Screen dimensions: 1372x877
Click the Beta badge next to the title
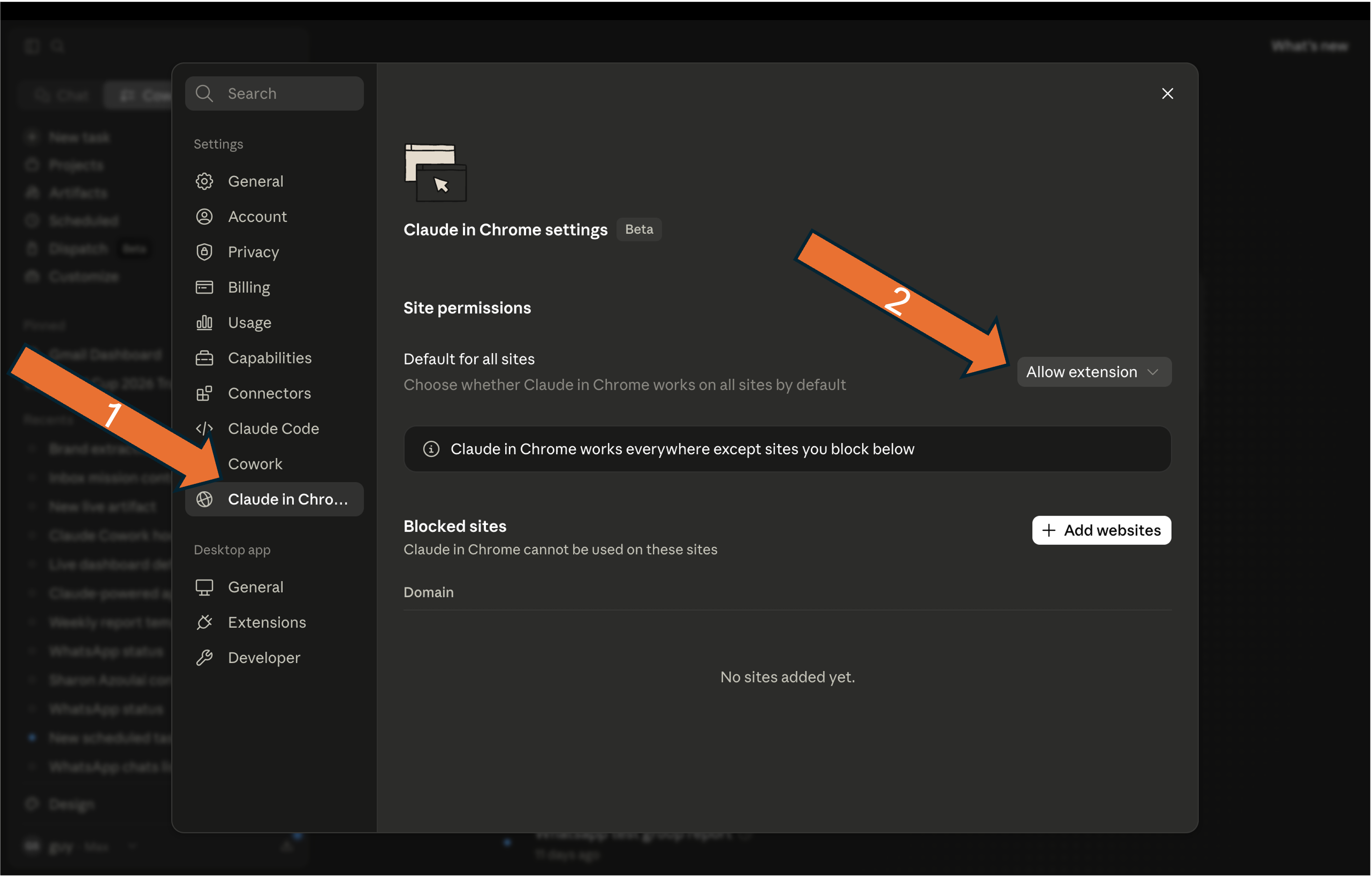639,229
